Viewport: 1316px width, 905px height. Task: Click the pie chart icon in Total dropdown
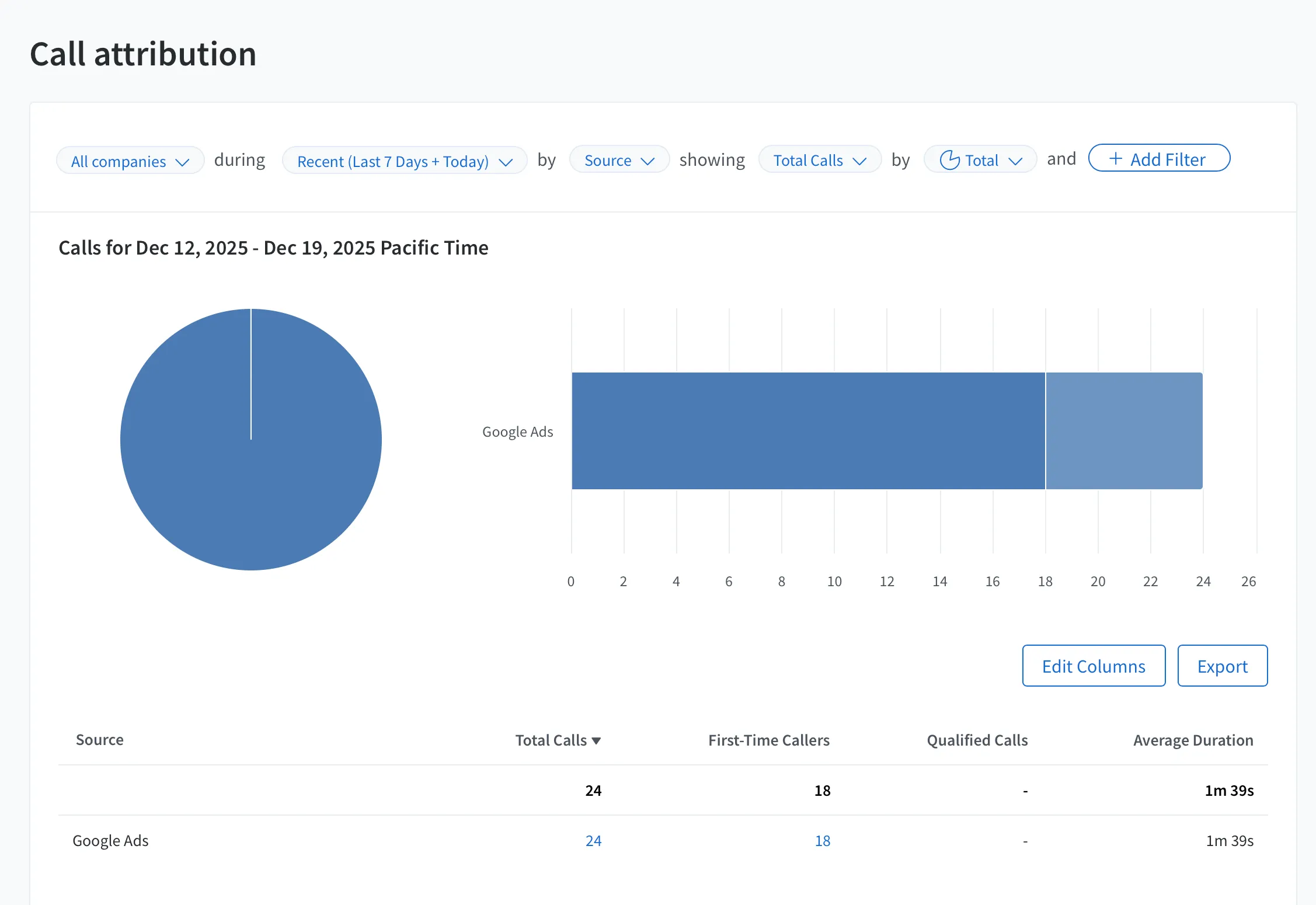[x=950, y=160]
